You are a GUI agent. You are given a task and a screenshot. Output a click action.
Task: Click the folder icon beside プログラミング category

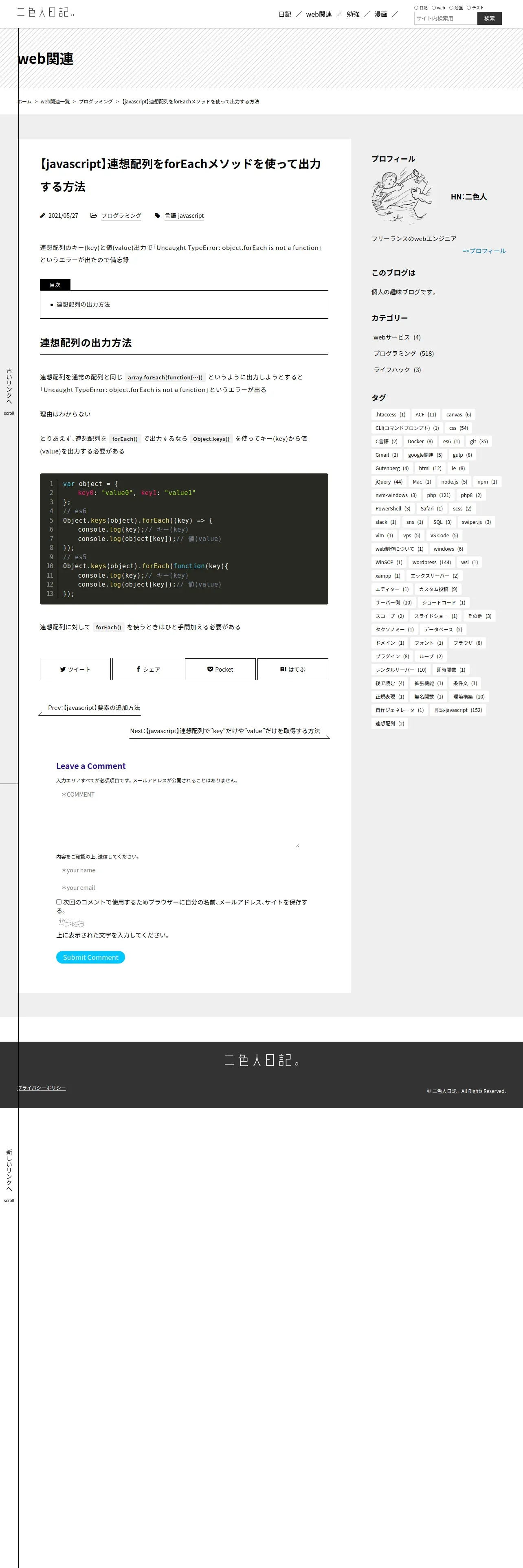coord(94,215)
